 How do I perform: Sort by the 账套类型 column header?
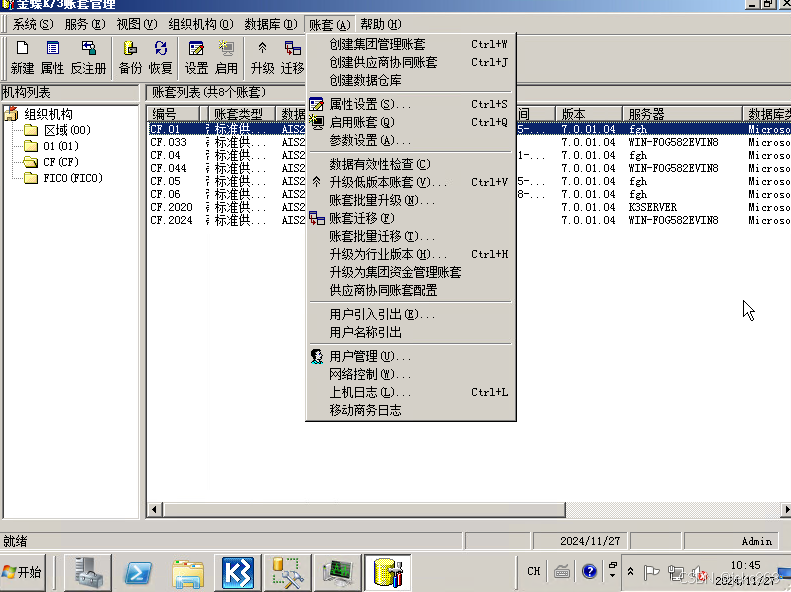241,114
